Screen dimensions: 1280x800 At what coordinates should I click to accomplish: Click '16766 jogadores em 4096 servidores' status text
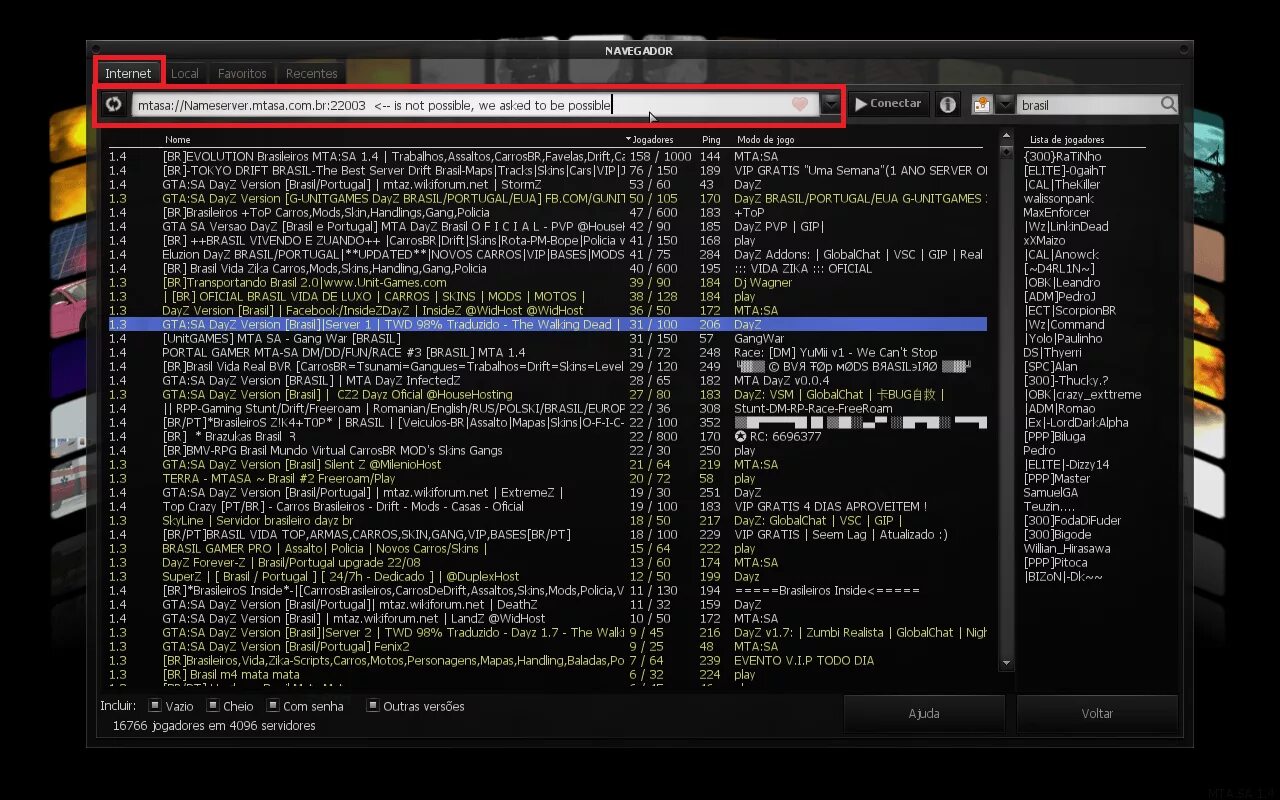(214, 726)
